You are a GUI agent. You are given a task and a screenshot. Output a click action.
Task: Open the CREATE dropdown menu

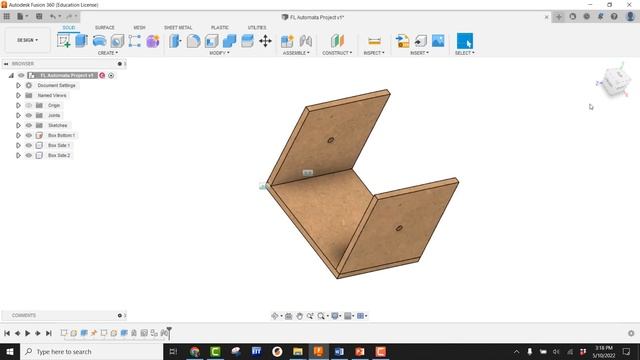[x=108, y=53]
